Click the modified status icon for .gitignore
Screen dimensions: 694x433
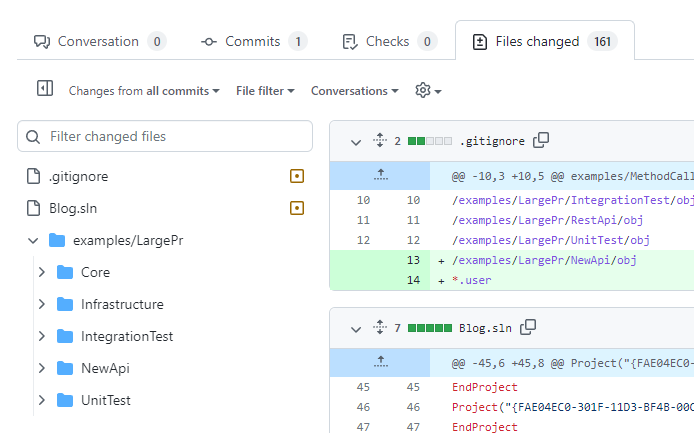coord(296,176)
